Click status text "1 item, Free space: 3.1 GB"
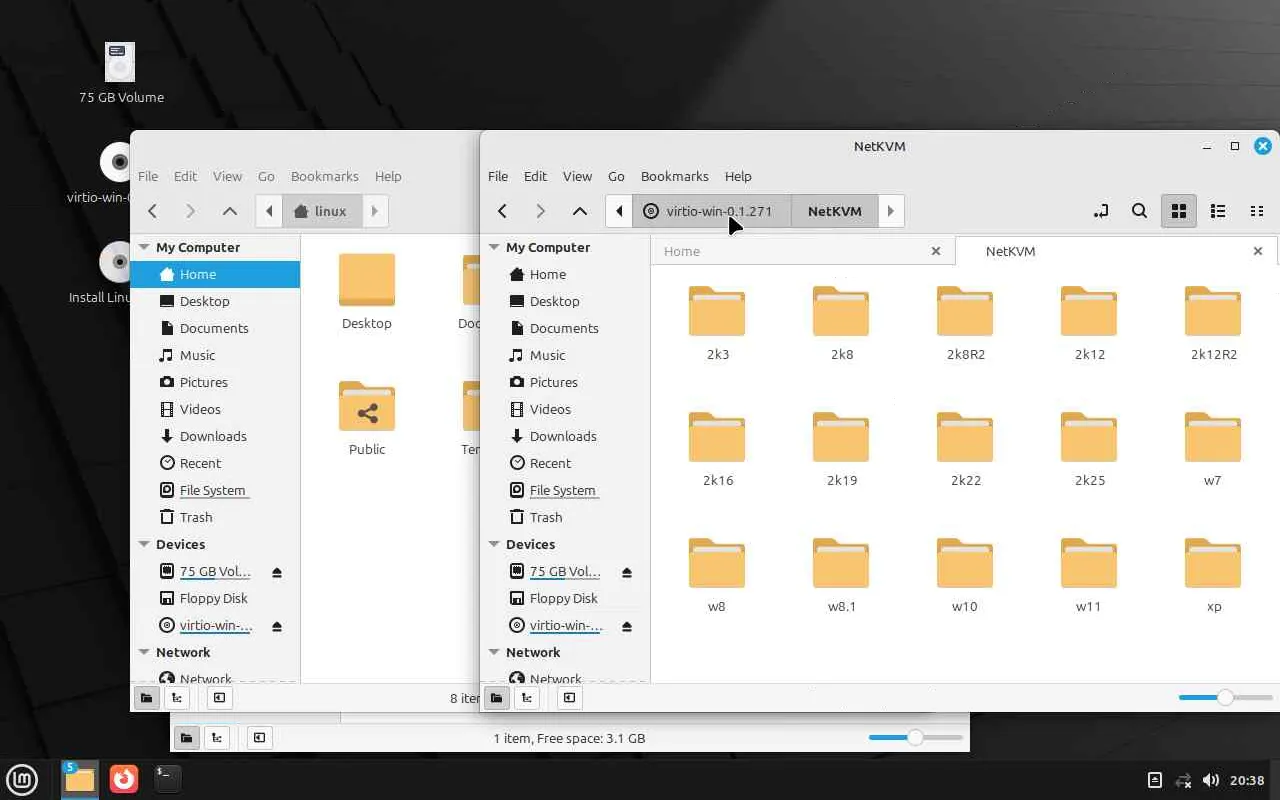 569,738
